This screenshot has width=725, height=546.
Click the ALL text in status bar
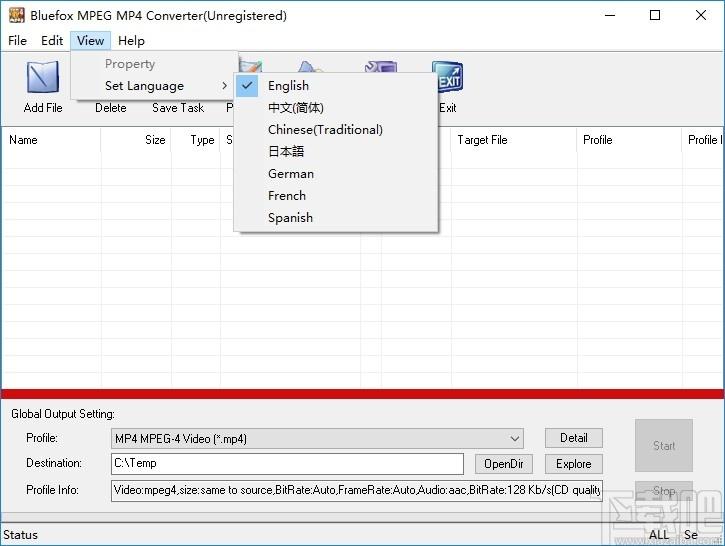(658, 535)
